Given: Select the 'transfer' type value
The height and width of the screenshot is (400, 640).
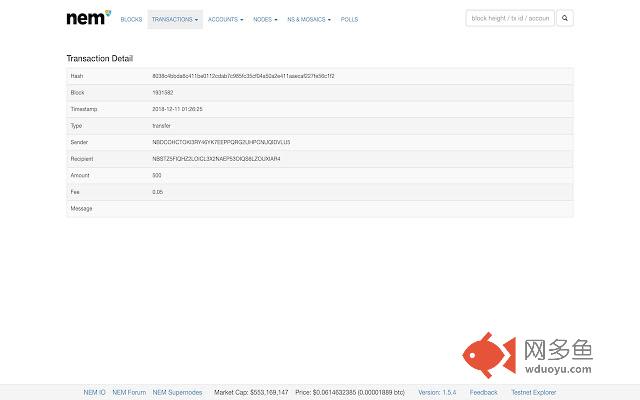Looking at the screenshot, I should 162,126.
